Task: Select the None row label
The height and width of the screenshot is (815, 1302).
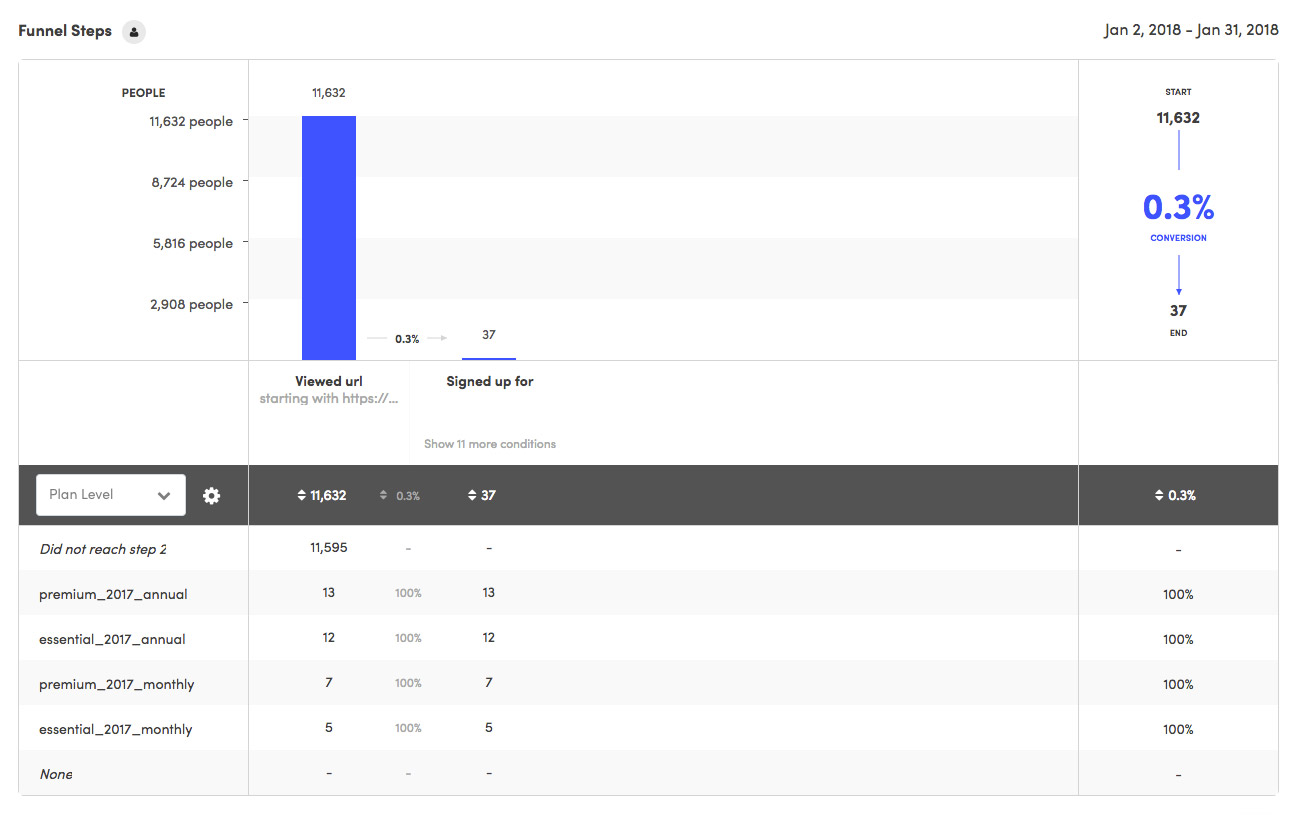Action: coord(56,774)
